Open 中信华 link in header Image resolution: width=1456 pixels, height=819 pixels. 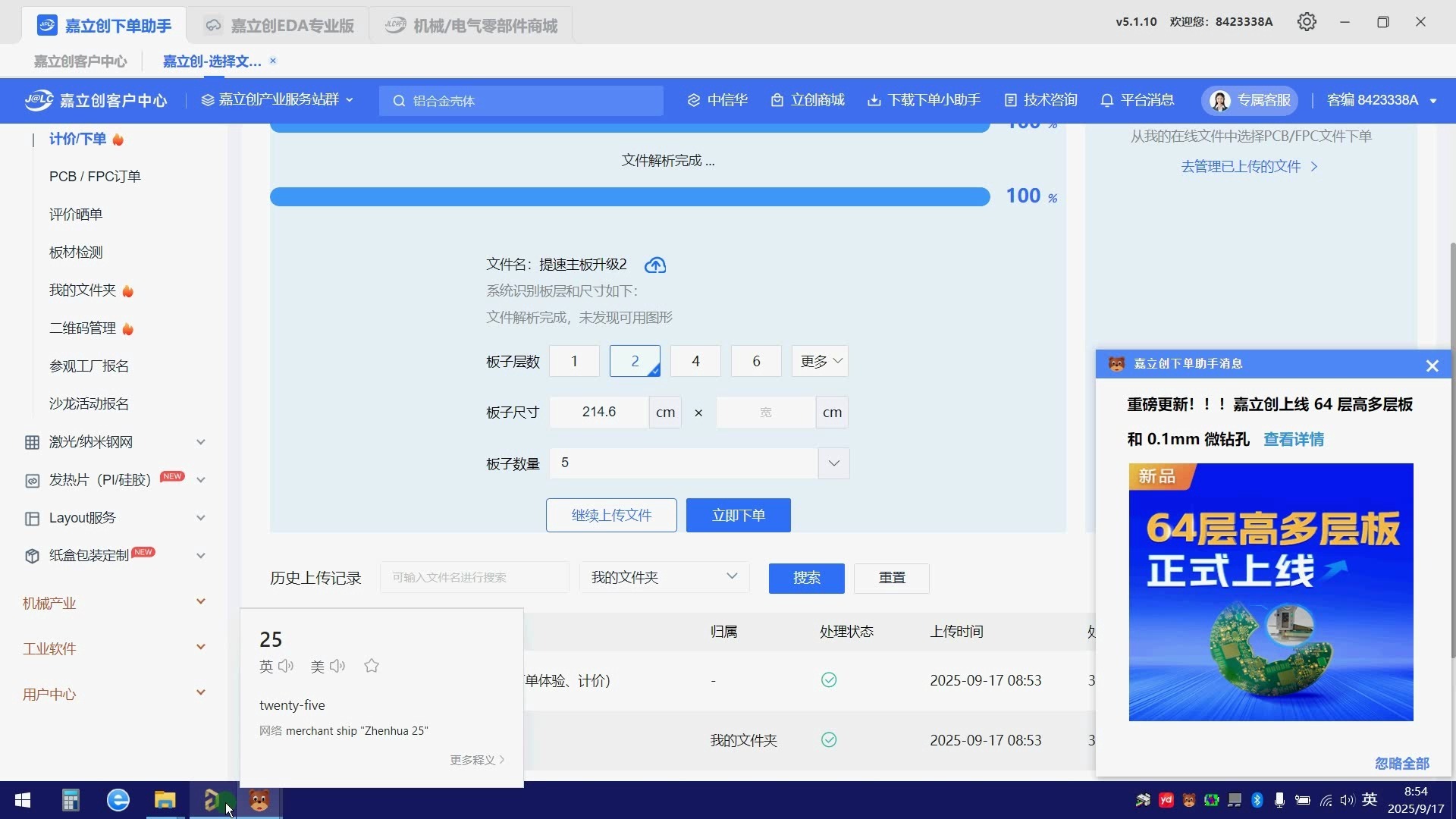717,100
